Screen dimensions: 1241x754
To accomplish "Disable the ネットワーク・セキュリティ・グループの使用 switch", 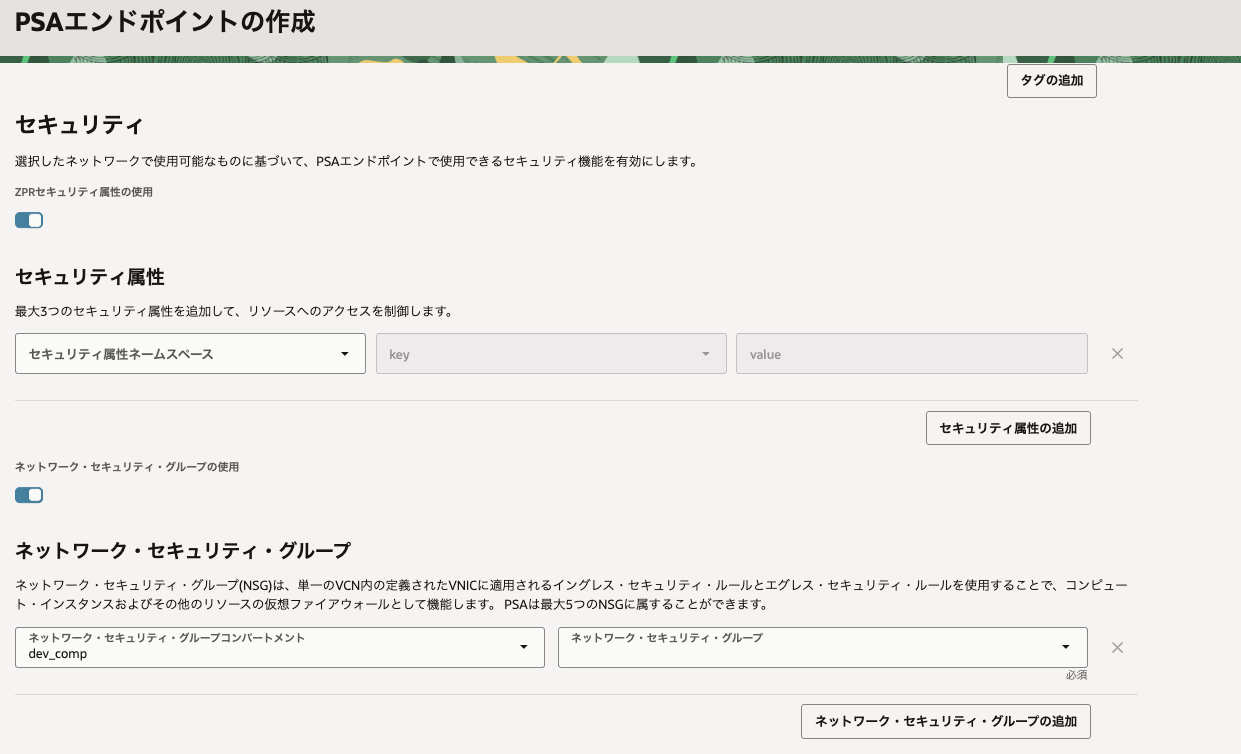I will (x=29, y=495).
